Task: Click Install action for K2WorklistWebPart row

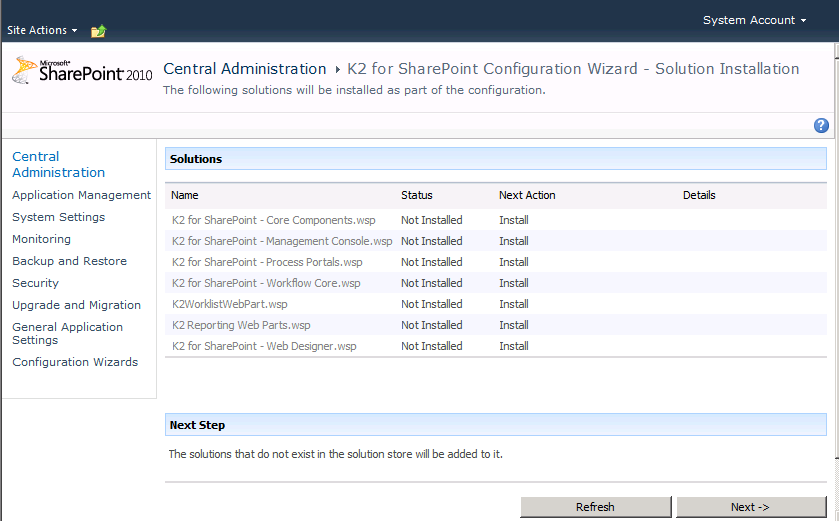Action: coord(514,304)
